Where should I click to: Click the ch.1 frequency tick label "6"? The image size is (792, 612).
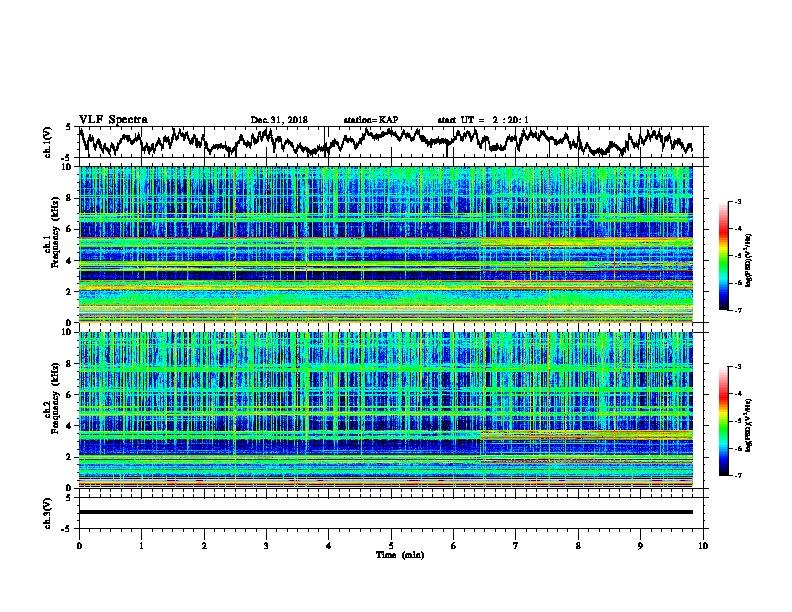coord(70,229)
